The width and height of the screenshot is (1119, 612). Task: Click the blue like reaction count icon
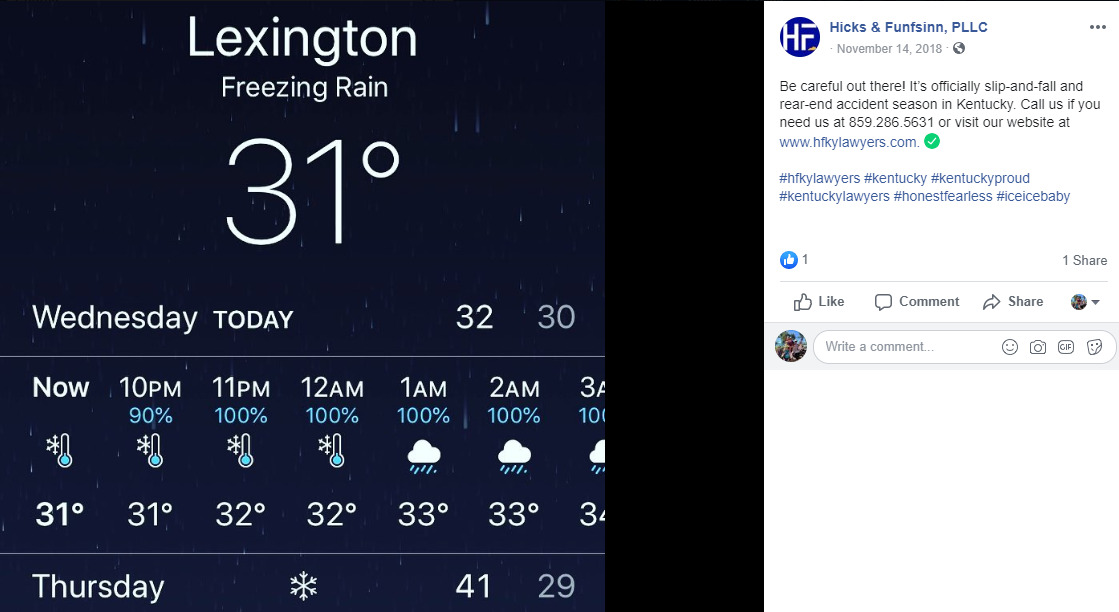[789, 260]
